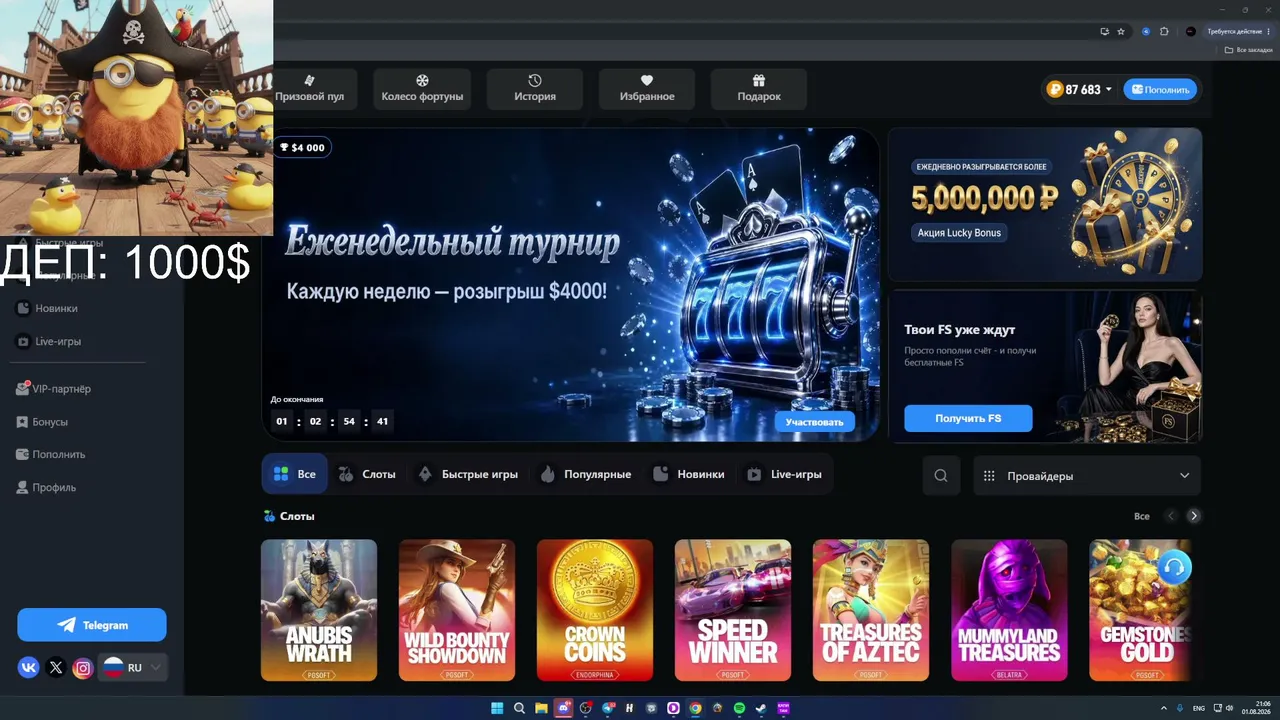
Task: Open the Gemstones Gold slot
Action: point(1140,610)
